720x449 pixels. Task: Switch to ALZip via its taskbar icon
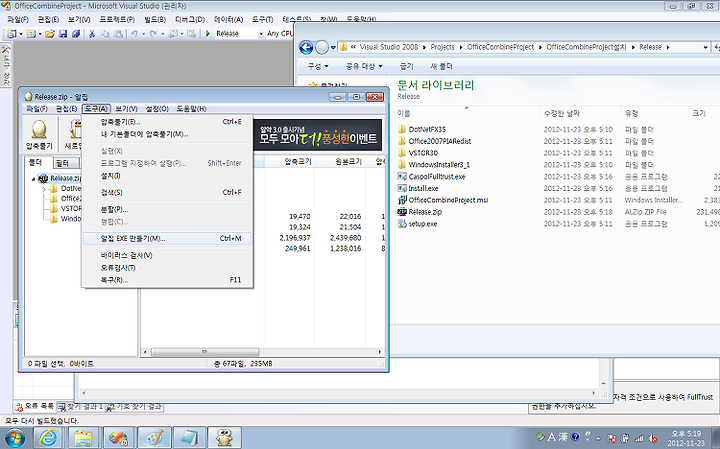pos(224,438)
